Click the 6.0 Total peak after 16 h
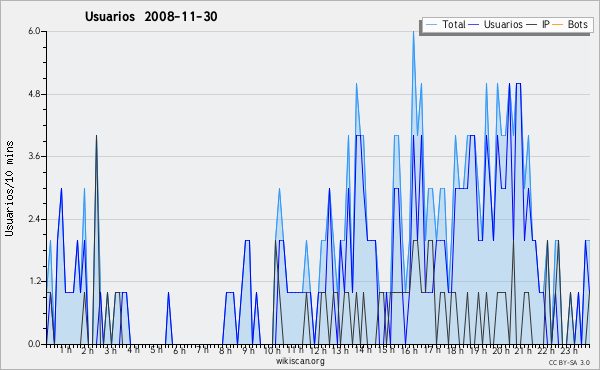Screen dimensions: 600x370 413,32
